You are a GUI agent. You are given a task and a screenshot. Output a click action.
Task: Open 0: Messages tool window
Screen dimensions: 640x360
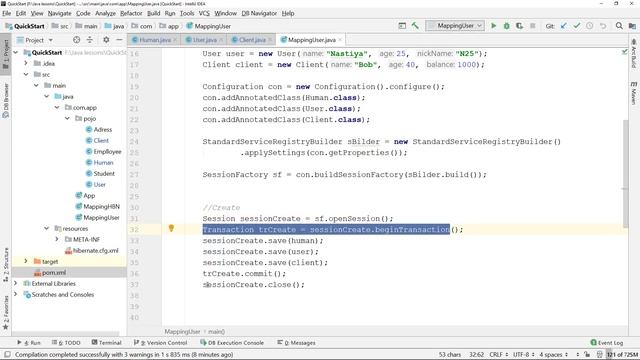296,343
